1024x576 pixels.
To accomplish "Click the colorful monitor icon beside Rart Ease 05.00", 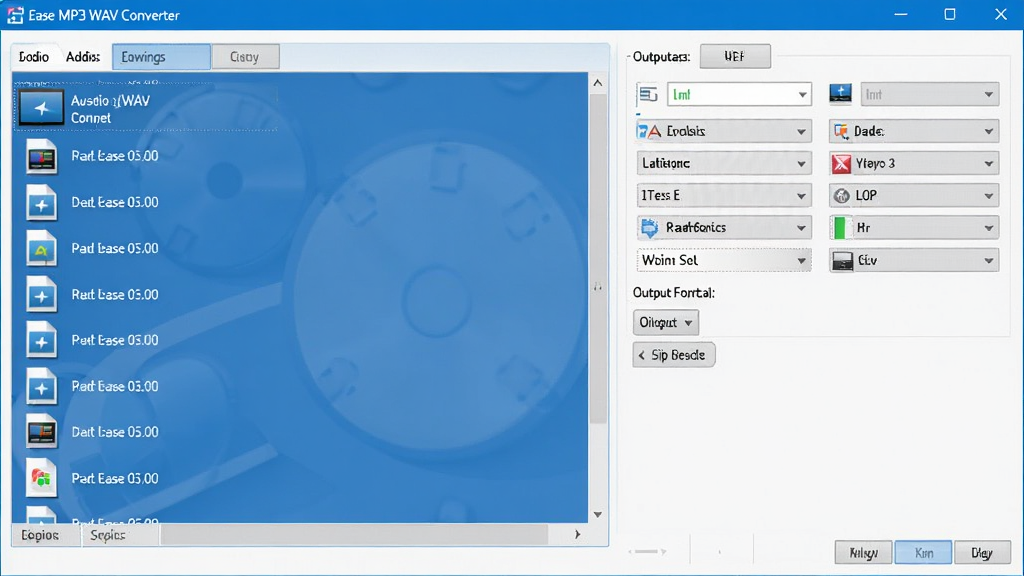I will point(41,157).
